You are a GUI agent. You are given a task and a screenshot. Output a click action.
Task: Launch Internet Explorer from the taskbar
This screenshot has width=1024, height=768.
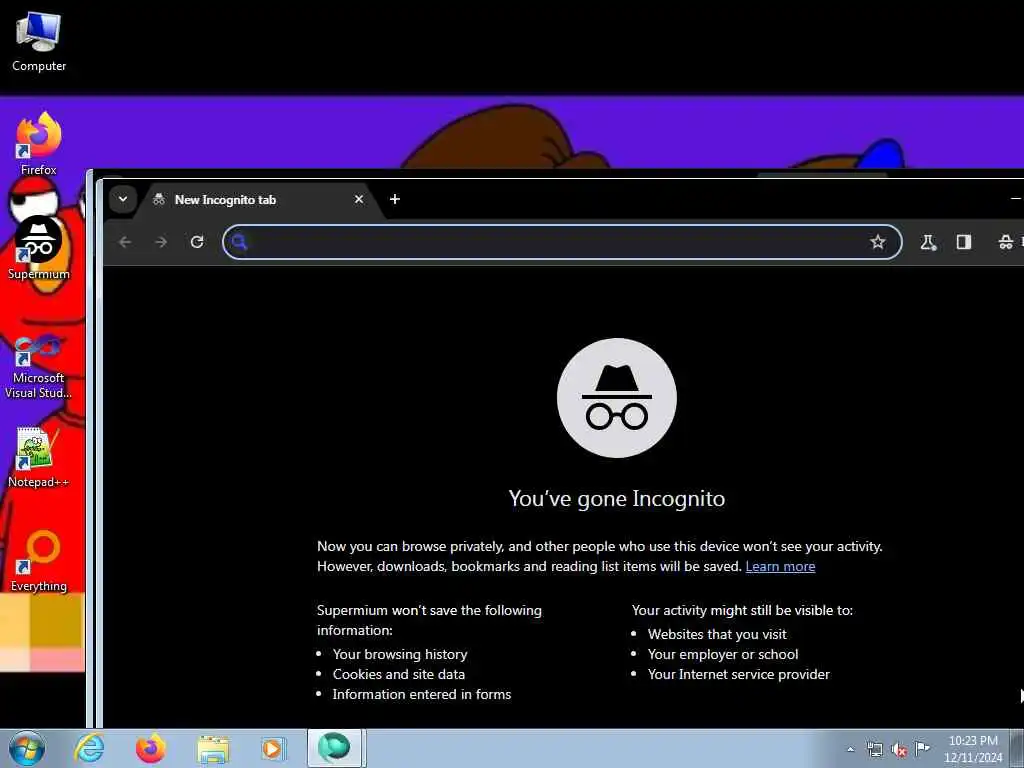coord(89,748)
